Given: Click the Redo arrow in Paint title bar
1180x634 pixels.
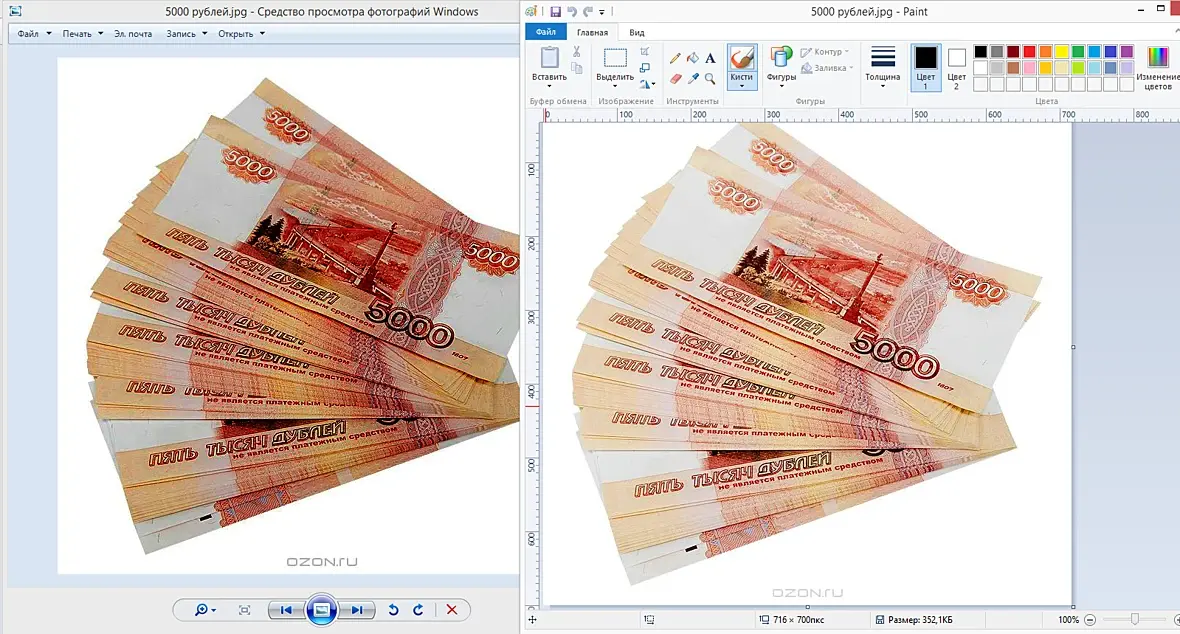Looking at the screenshot, I should coord(588,11).
